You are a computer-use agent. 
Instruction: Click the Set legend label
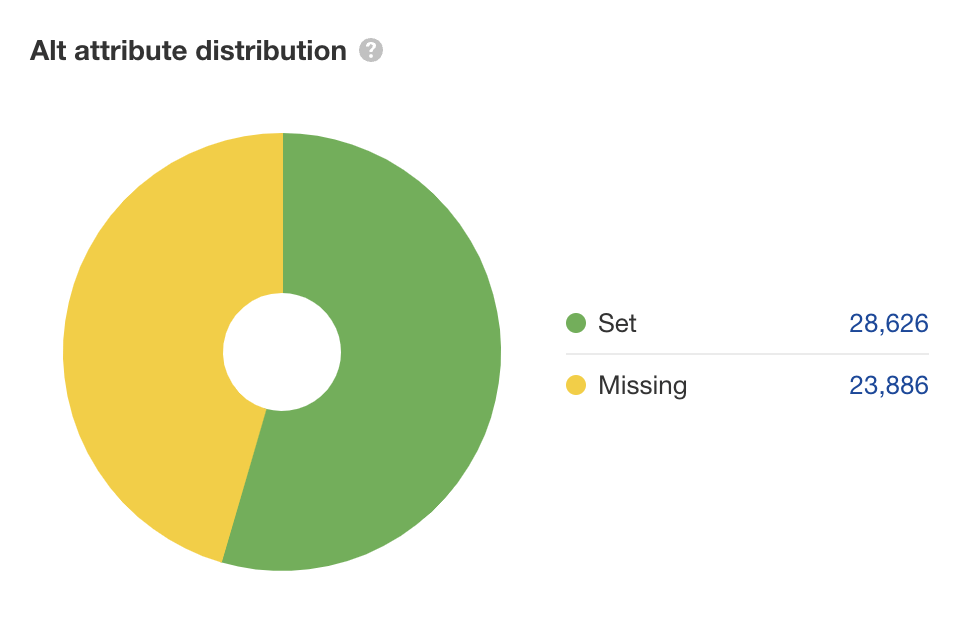click(617, 323)
